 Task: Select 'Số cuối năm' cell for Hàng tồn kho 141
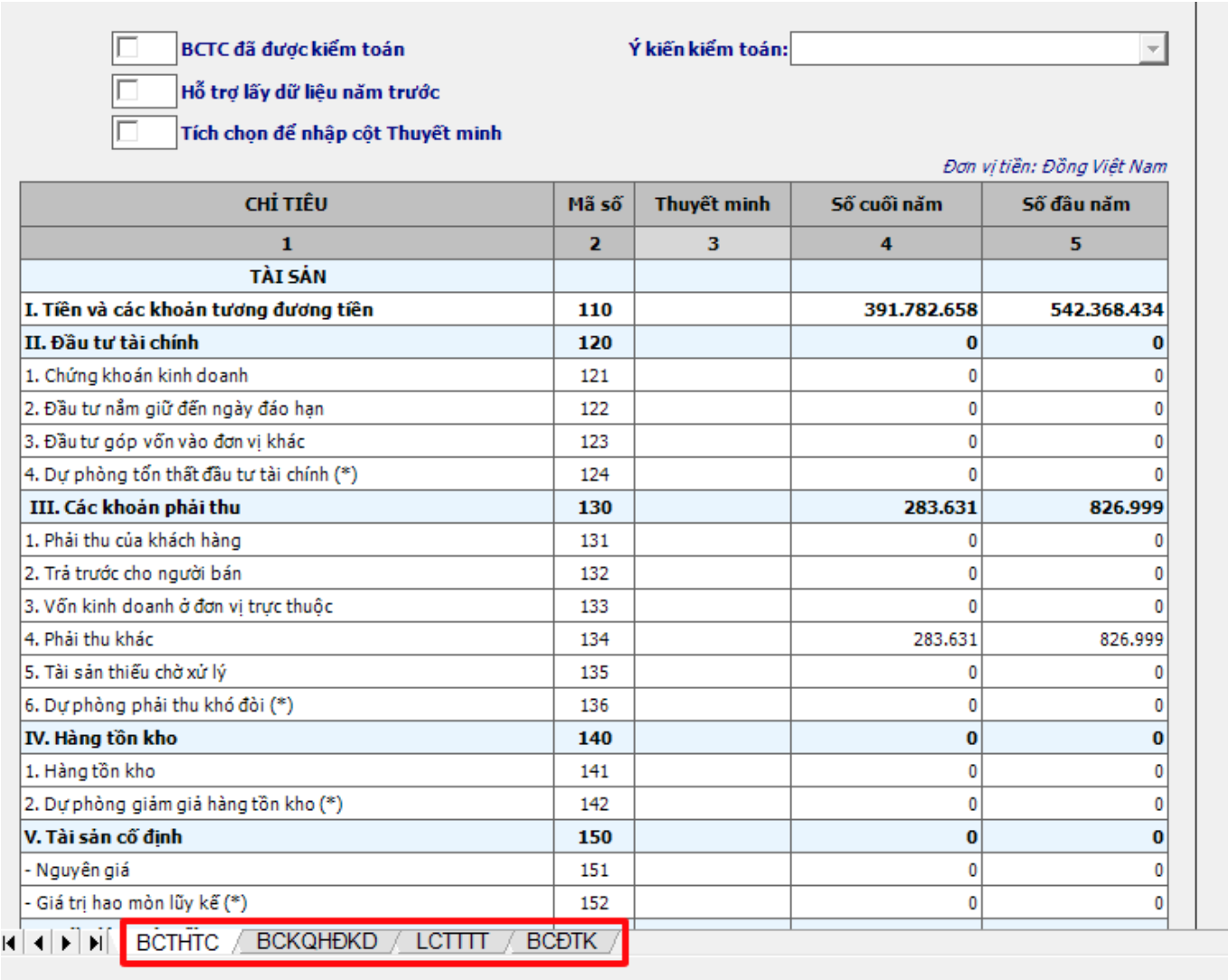886,771
